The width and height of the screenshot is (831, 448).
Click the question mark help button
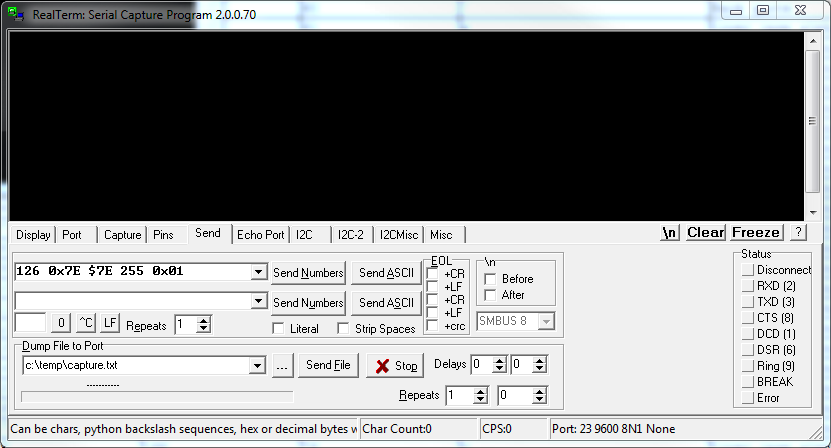click(798, 232)
